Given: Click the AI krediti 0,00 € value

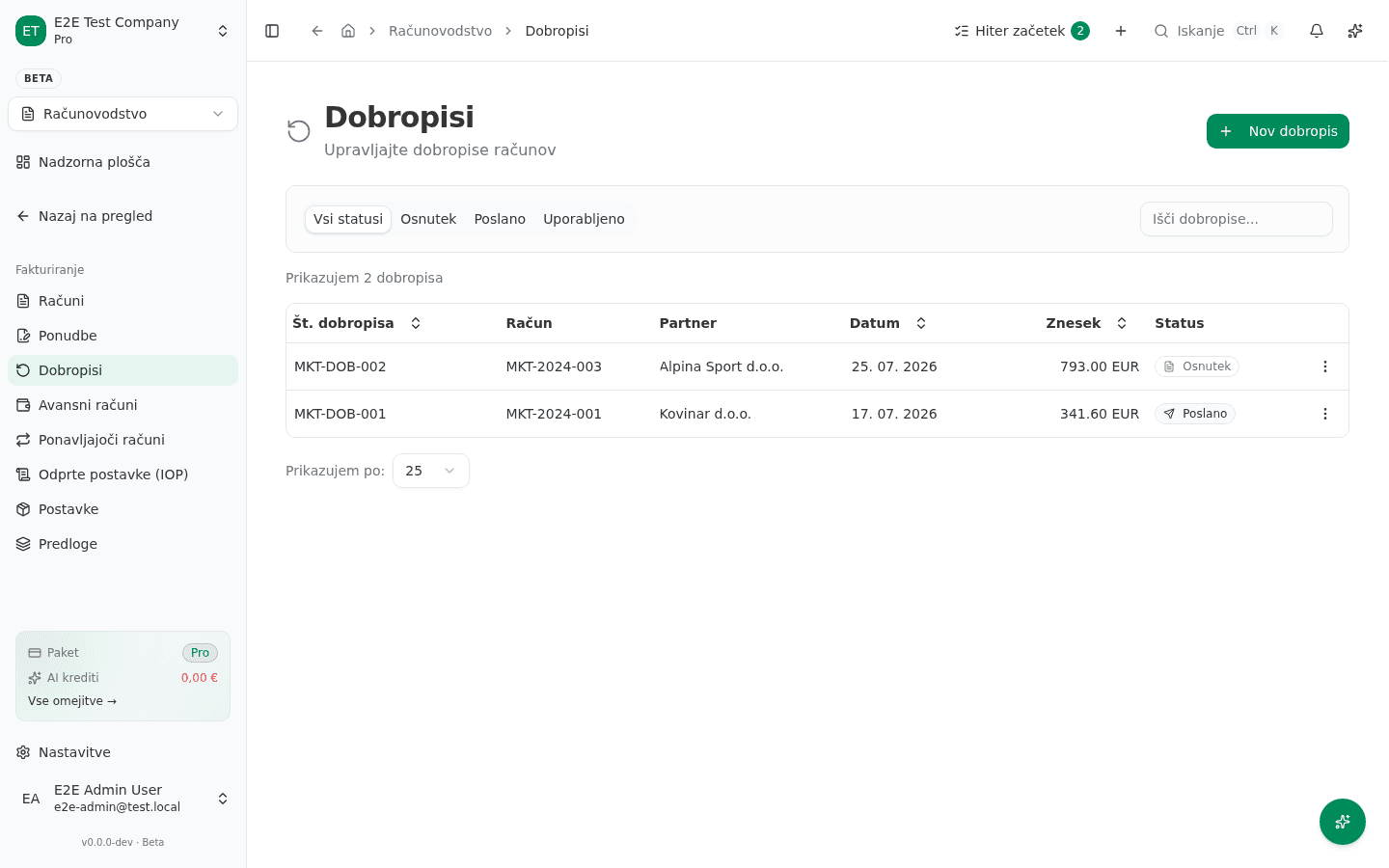Looking at the screenshot, I should click(x=200, y=678).
